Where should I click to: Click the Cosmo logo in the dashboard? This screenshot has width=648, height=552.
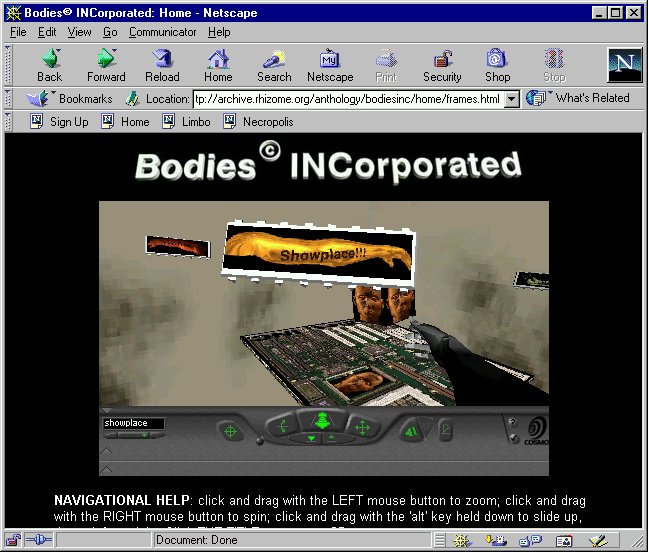tap(536, 431)
